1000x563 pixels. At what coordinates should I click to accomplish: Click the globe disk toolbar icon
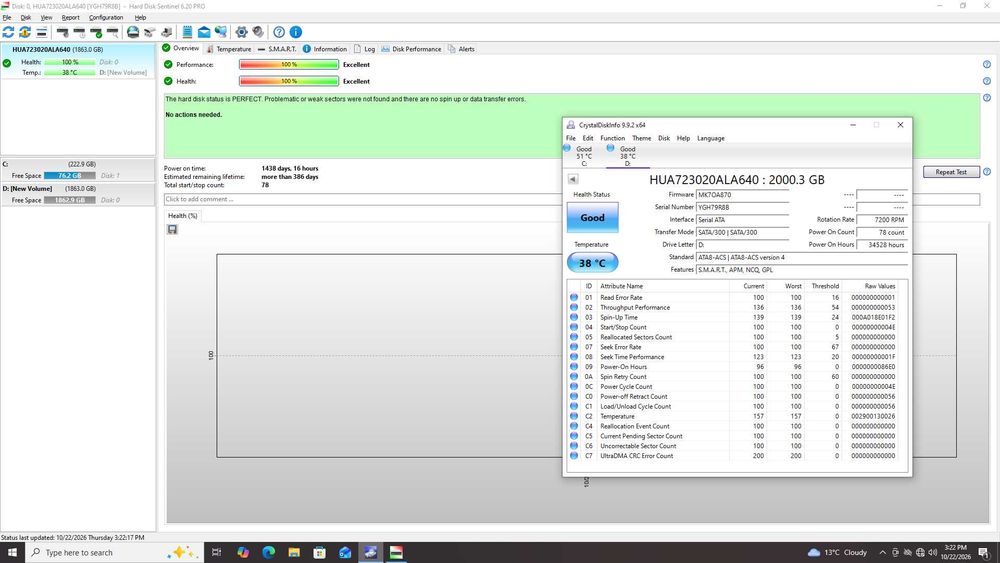(133, 32)
